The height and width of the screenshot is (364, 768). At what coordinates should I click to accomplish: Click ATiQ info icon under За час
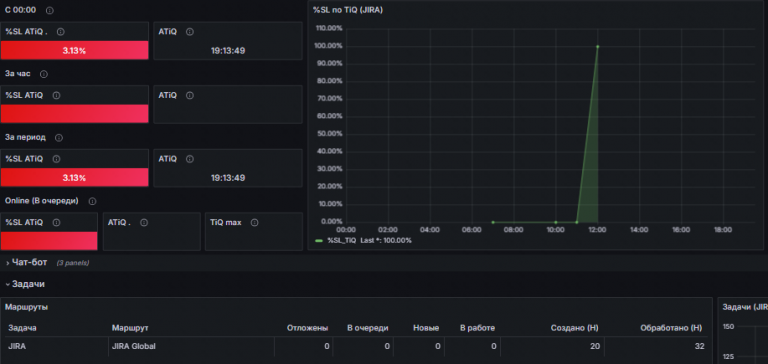tap(190, 96)
